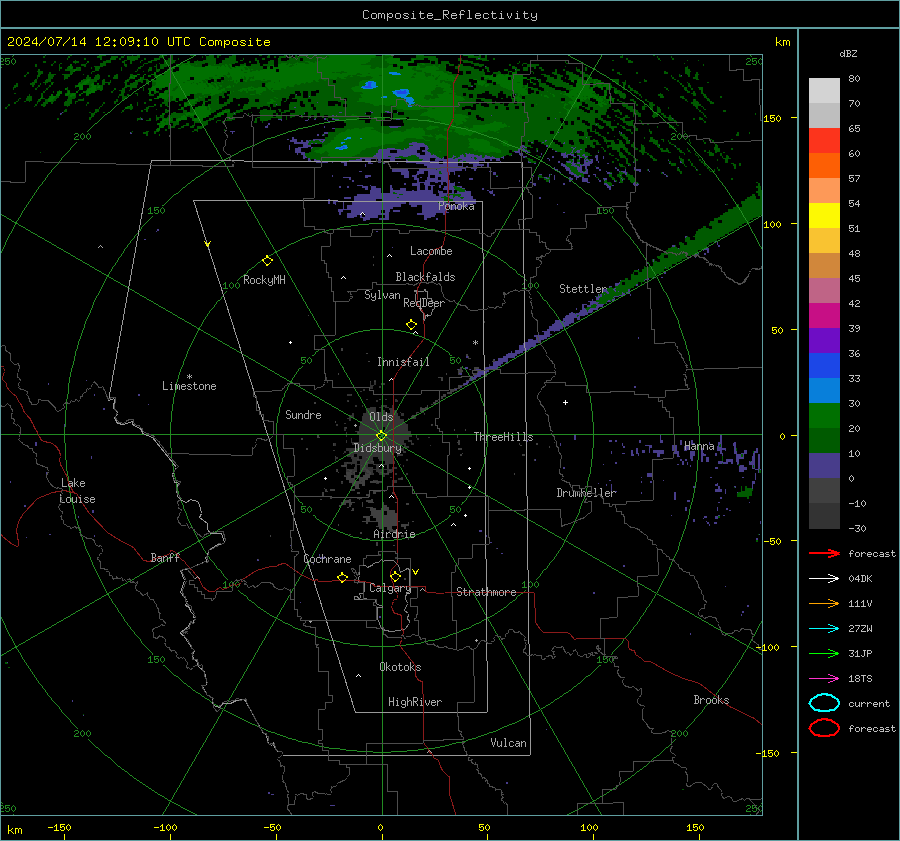Click the Ponoka city label

(456, 206)
